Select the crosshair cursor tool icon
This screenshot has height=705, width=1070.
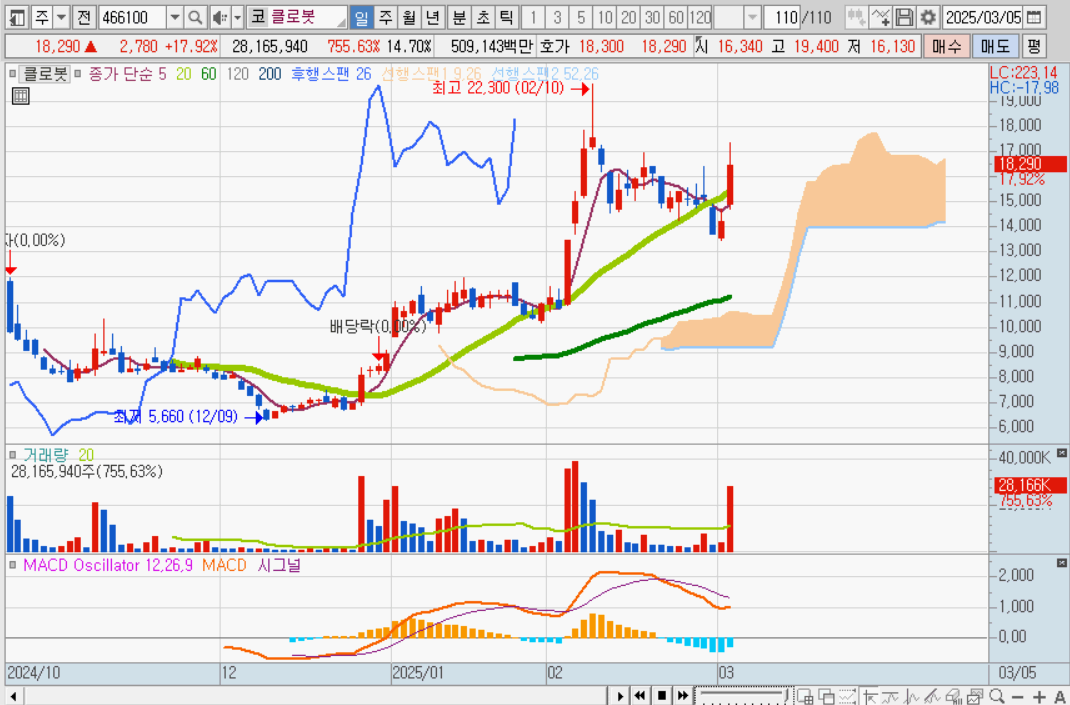click(870, 695)
